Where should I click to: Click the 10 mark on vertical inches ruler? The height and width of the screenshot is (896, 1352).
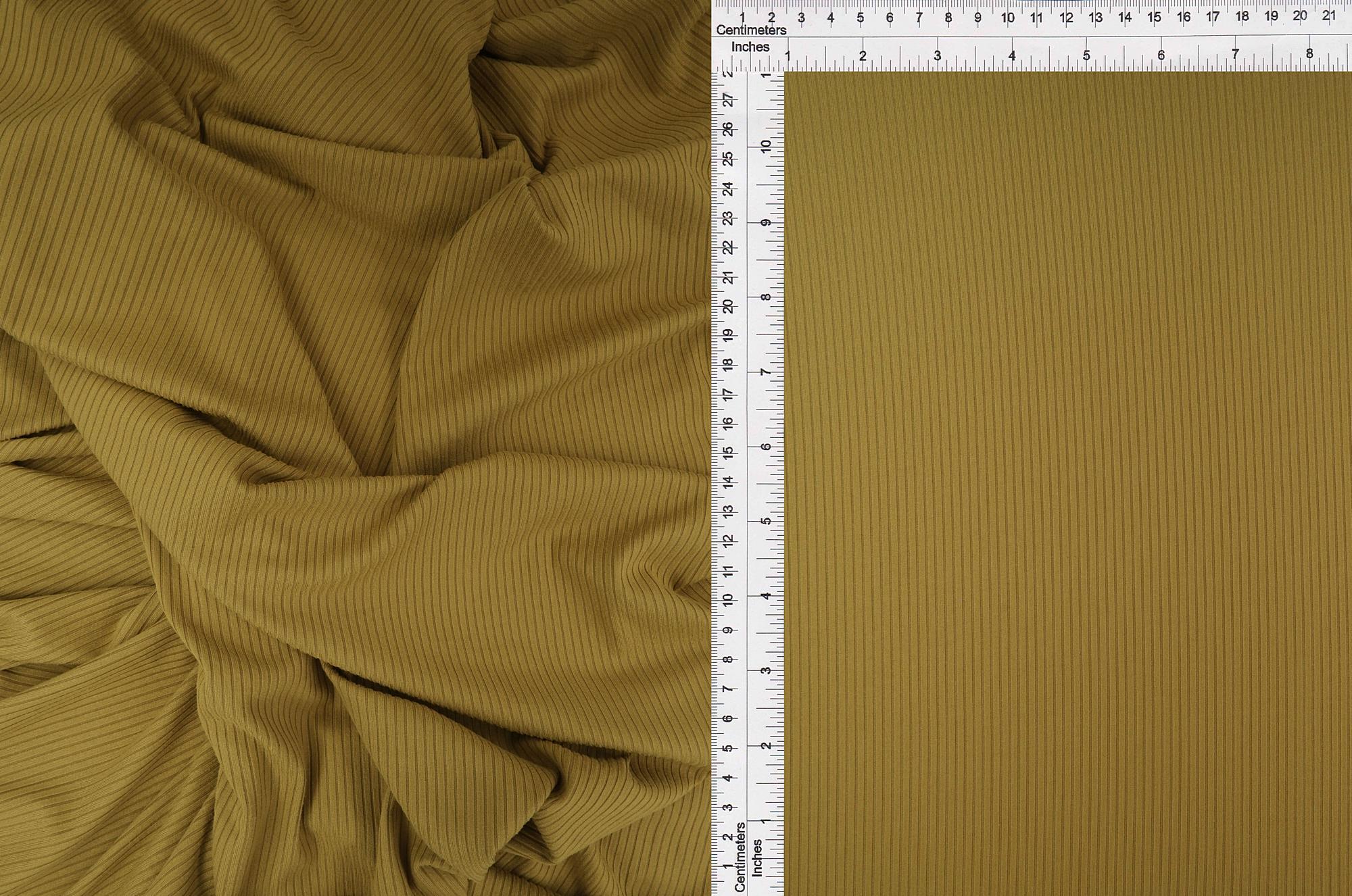point(766,146)
